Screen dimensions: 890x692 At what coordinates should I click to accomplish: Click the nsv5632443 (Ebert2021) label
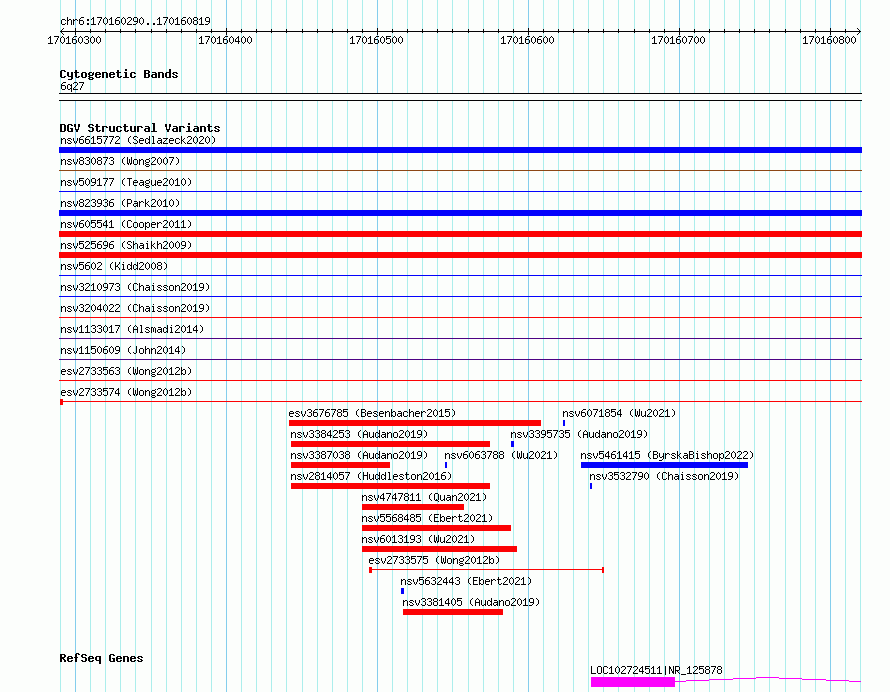(466, 581)
